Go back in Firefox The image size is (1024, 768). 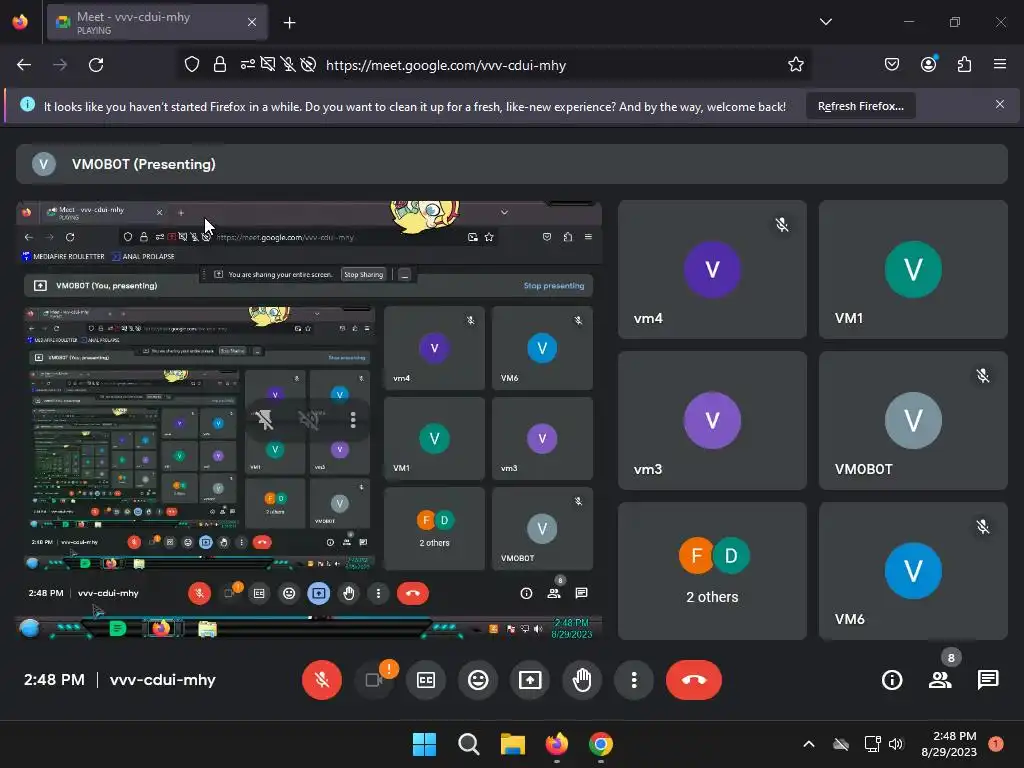(x=24, y=65)
